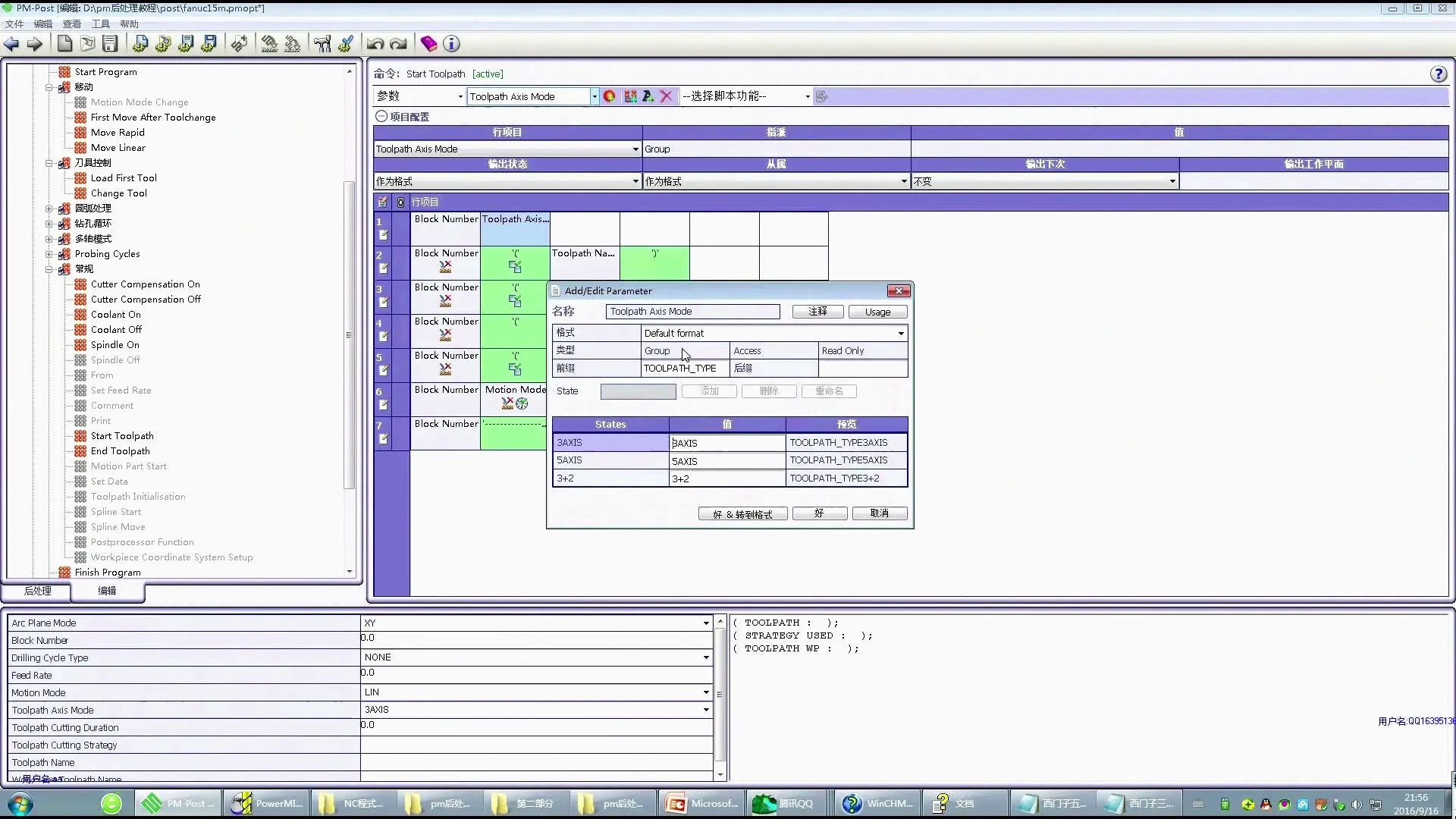1456x819 pixels.
Task: Open Toolpath Axis Mode 3AXIS value dropdown
Action: (x=705, y=710)
